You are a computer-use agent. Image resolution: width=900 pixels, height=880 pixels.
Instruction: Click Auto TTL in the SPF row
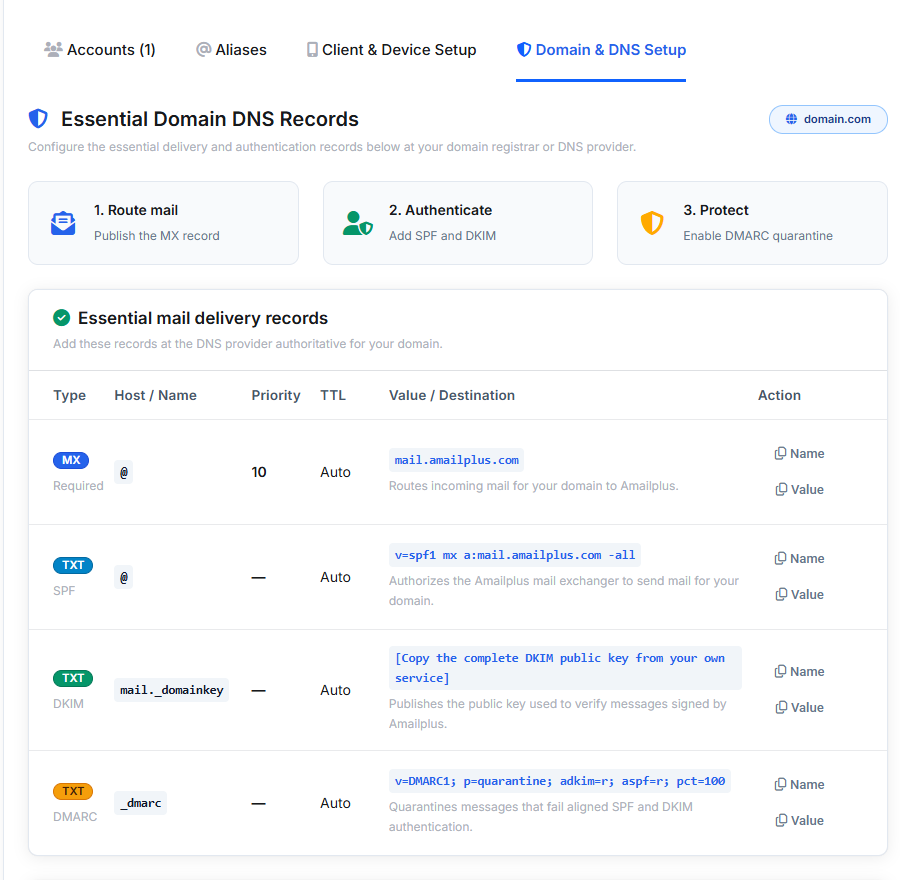(335, 577)
